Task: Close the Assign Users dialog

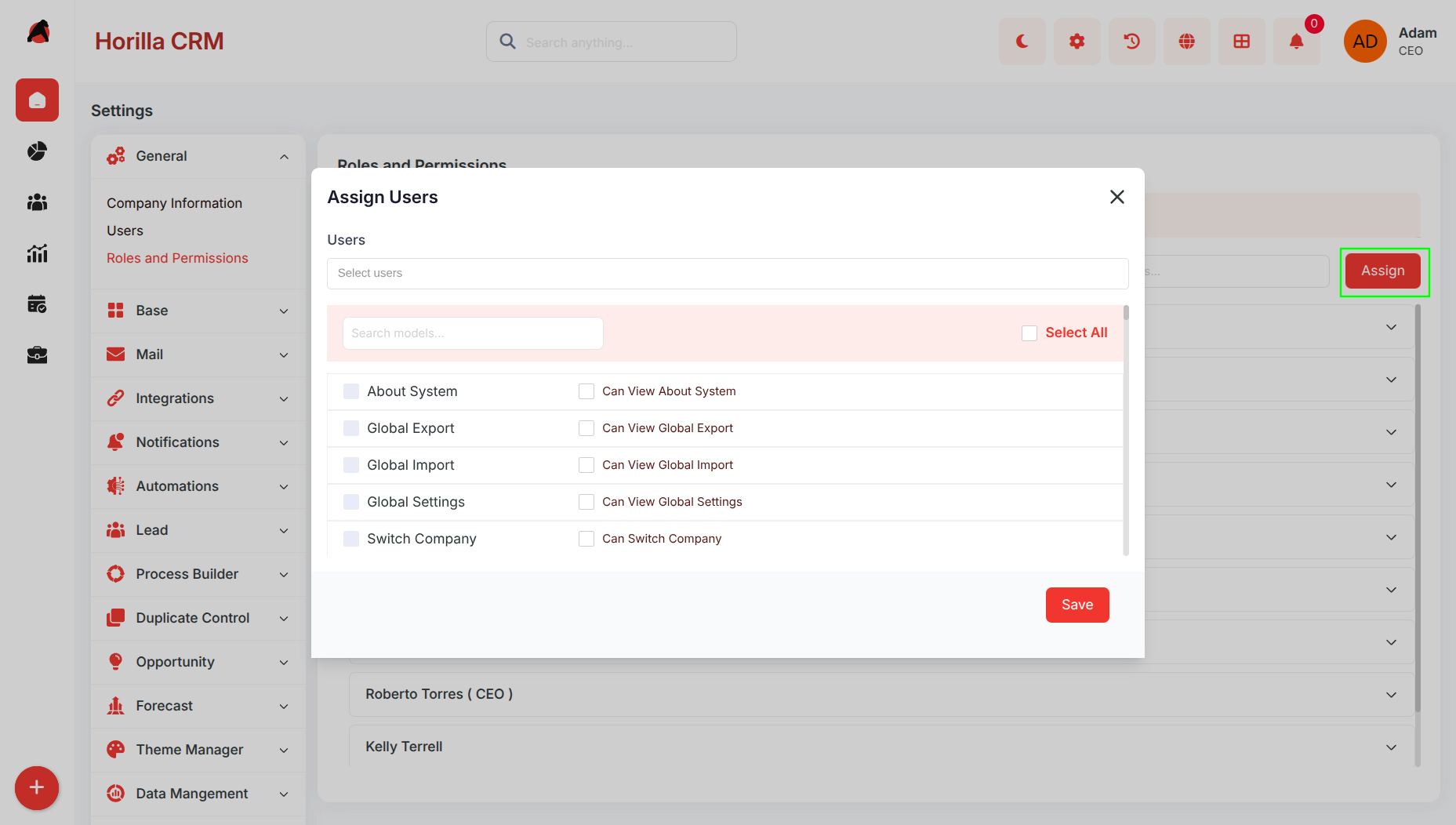Action: 1117,197
